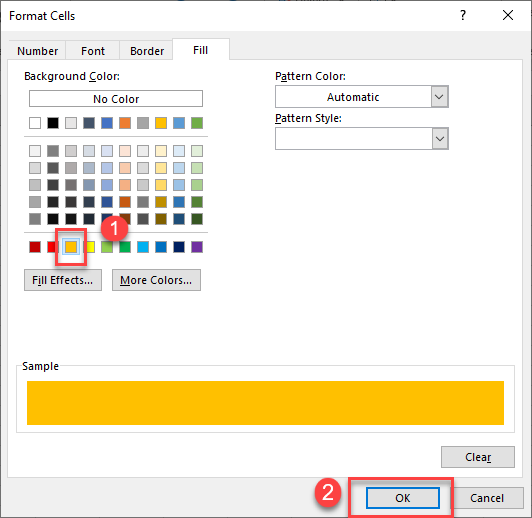Click the Clear button
This screenshot has width=532, height=518.
478,457
